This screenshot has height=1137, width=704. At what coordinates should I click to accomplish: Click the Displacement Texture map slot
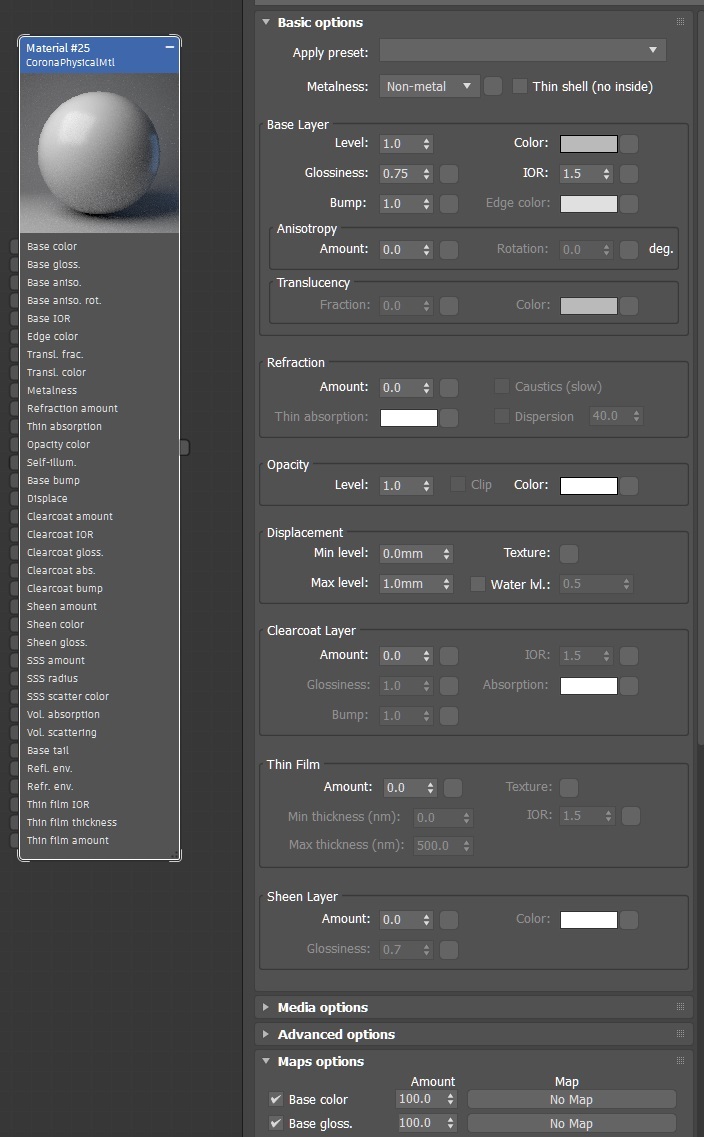click(x=569, y=553)
